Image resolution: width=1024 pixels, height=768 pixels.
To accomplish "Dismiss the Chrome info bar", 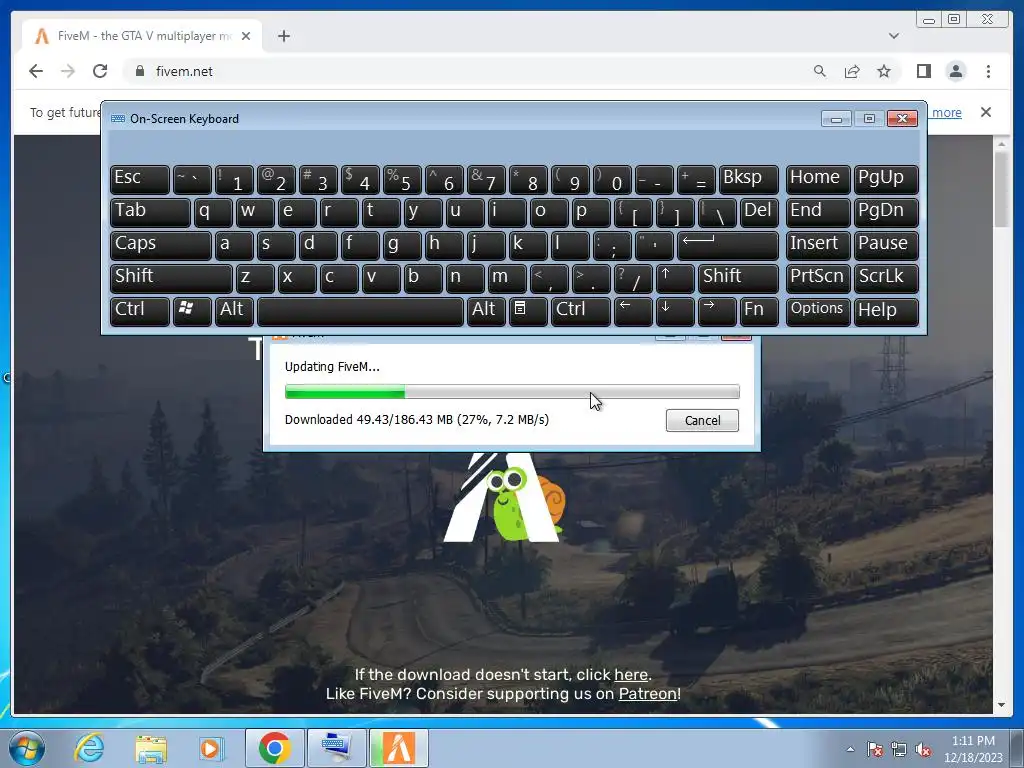I will tap(985, 112).
